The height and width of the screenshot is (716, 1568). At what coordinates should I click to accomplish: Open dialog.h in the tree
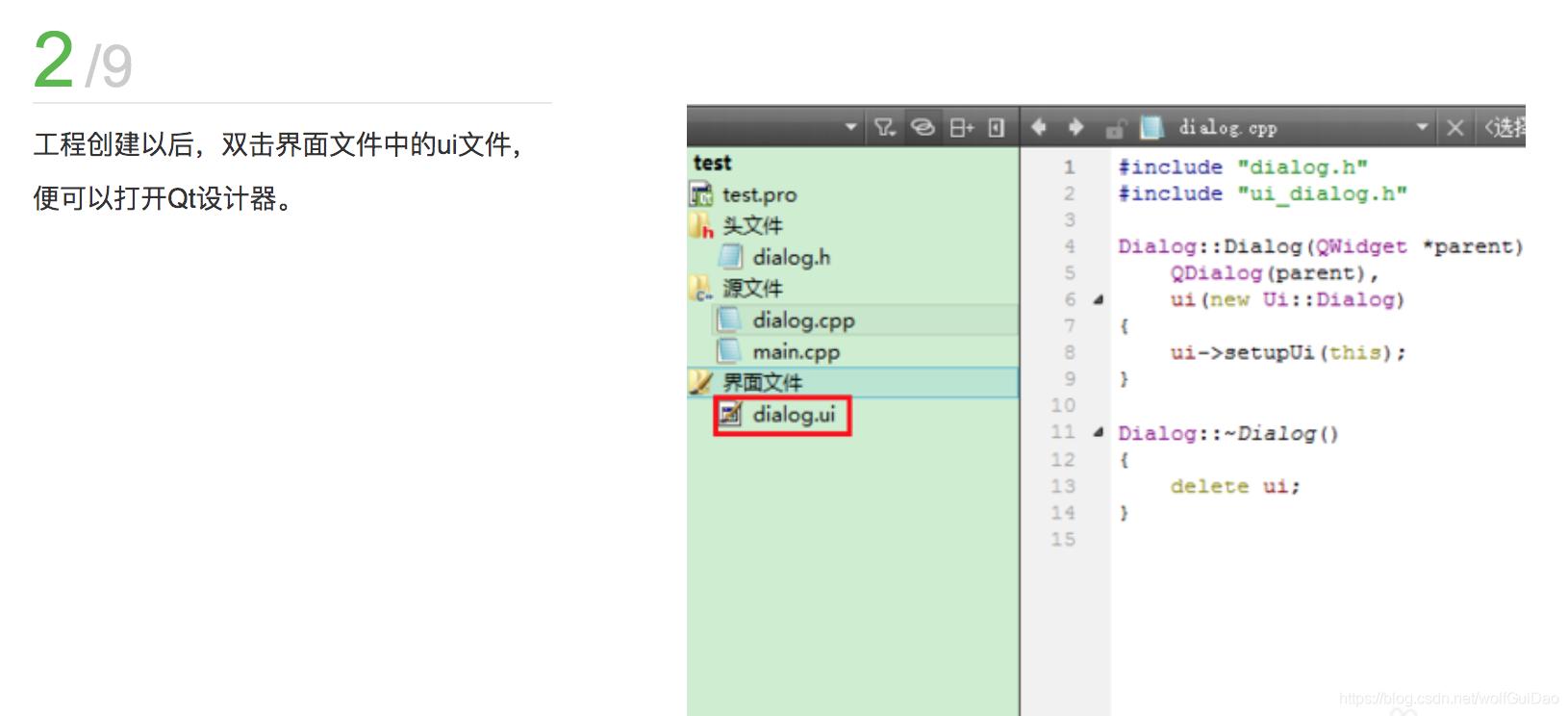(x=791, y=257)
